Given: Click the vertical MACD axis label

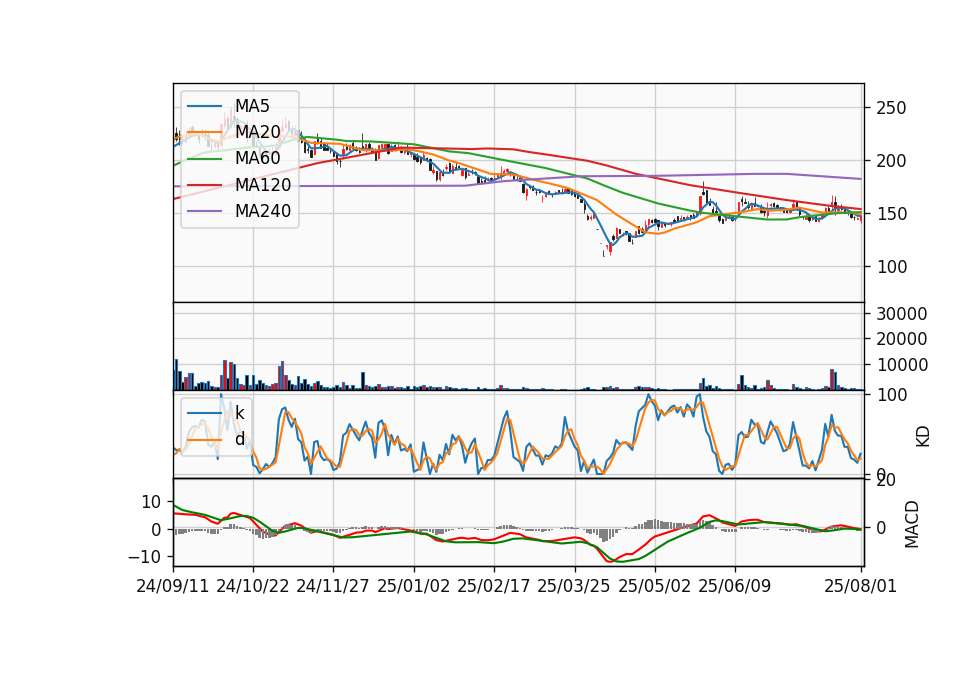Looking at the screenshot, I should pyautogui.click(x=912, y=525).
